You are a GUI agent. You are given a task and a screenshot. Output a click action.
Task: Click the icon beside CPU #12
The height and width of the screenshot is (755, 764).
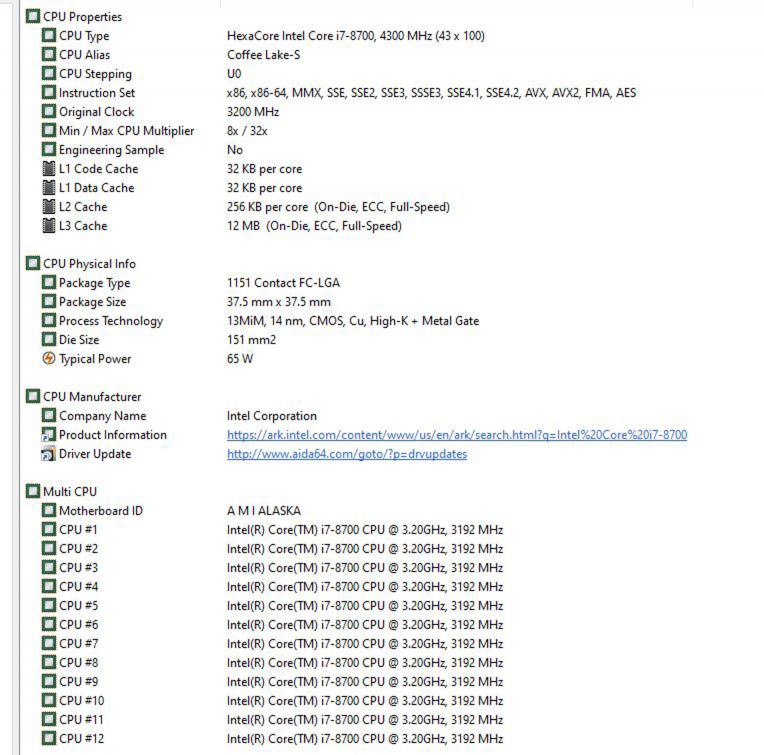(49, 738)
